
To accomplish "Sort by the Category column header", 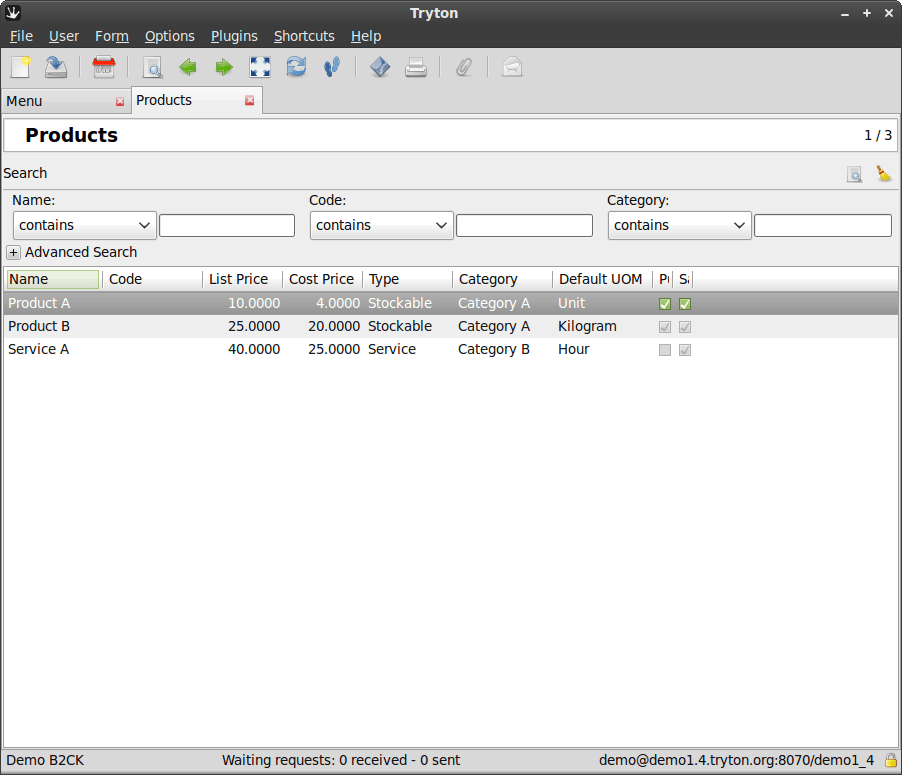I will [503, 279].
